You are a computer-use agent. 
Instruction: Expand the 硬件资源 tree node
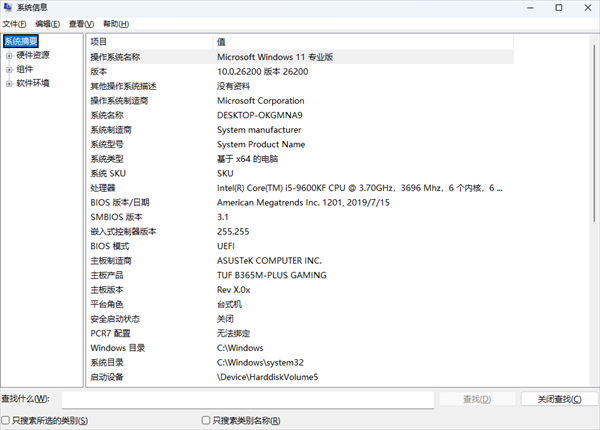(9, 56)
